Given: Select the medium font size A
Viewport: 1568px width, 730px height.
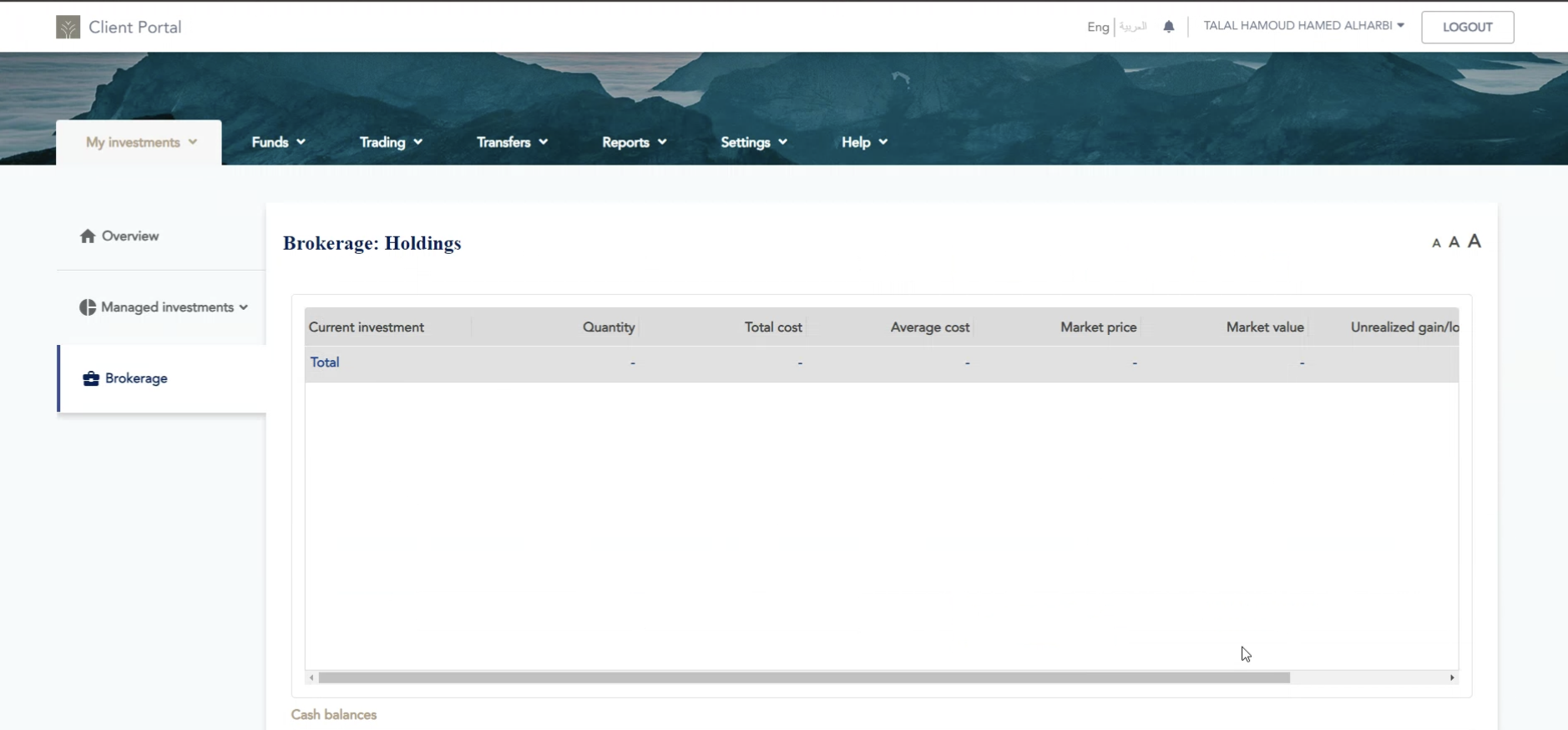Looking at the screenshot, I should pos(1454,242).
